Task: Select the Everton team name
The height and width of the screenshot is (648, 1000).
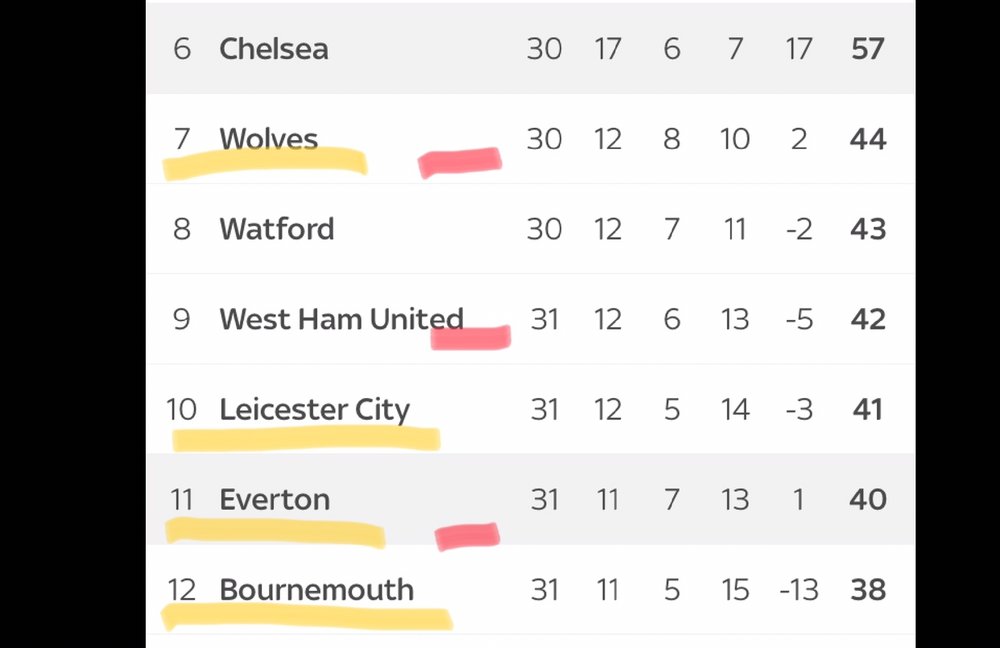Action: click(274, 499)
